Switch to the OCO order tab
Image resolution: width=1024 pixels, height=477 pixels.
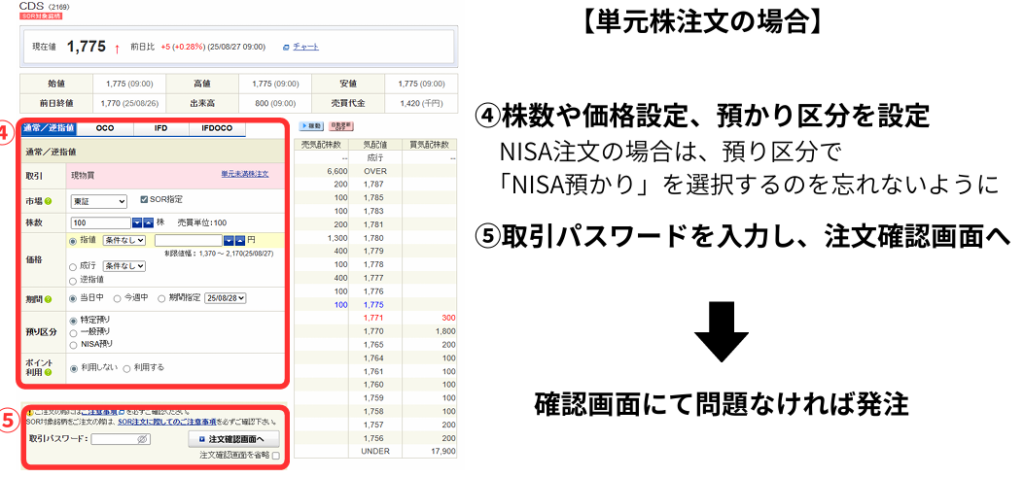tap(104, 128)
